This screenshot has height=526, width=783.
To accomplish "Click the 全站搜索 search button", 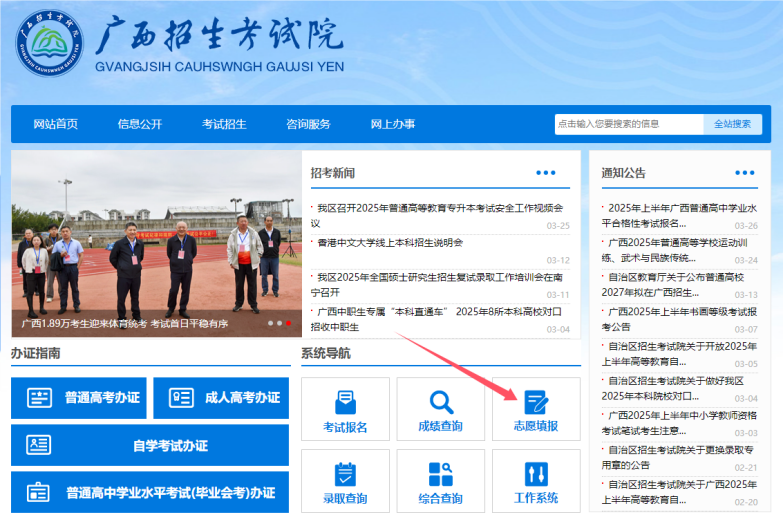I will pyautogui.click(x=731, y=124).
